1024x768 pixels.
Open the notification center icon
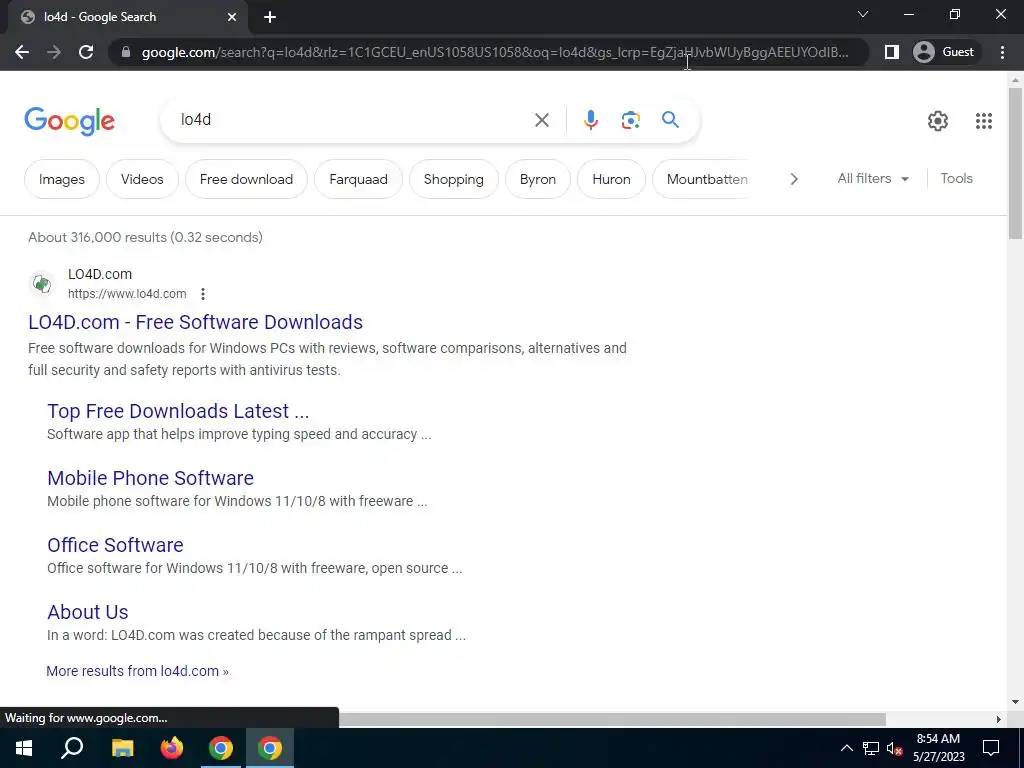(x=991, y=748)
